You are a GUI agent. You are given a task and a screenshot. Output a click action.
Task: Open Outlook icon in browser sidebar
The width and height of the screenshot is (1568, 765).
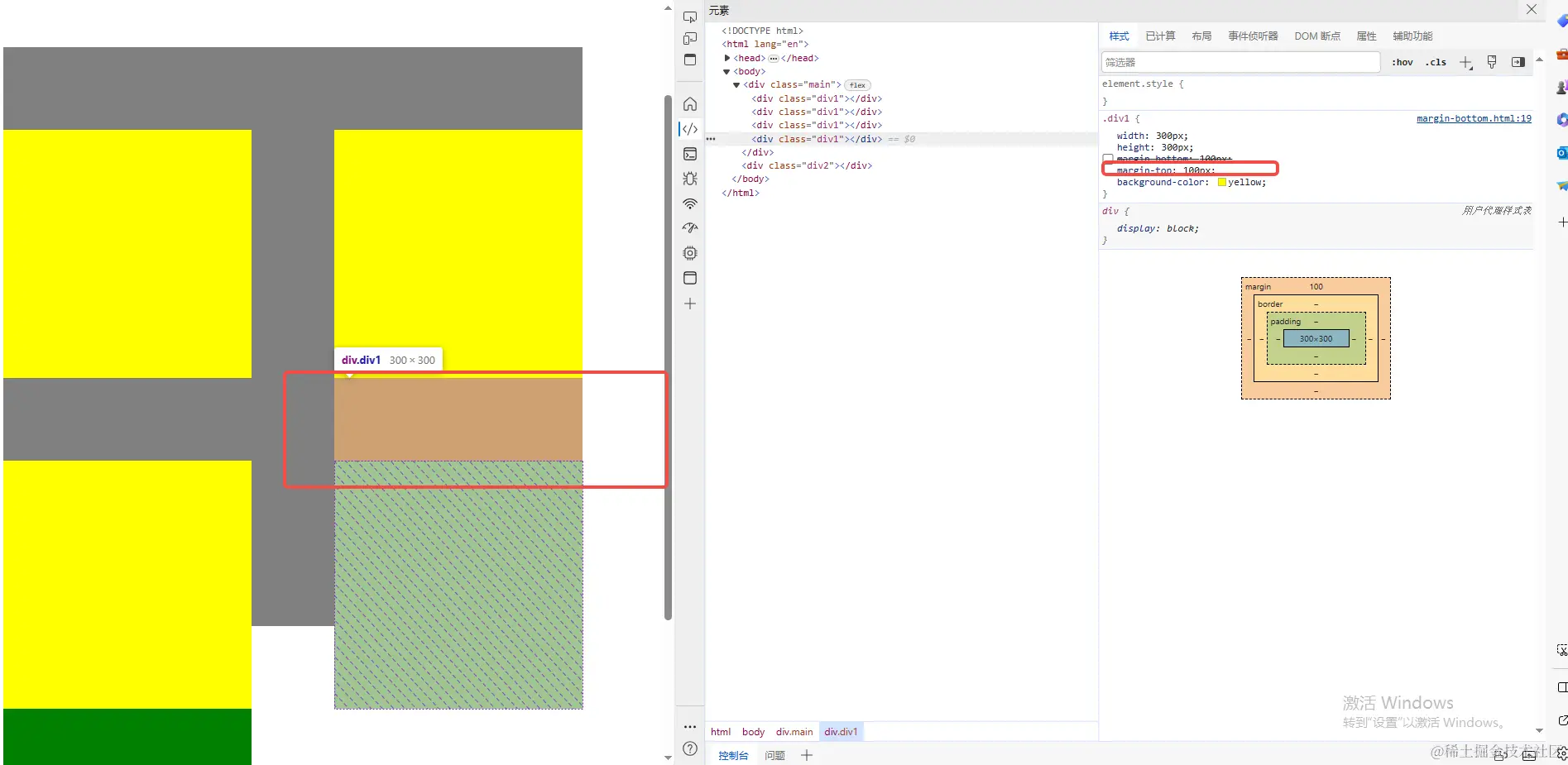coord(1561,153)
